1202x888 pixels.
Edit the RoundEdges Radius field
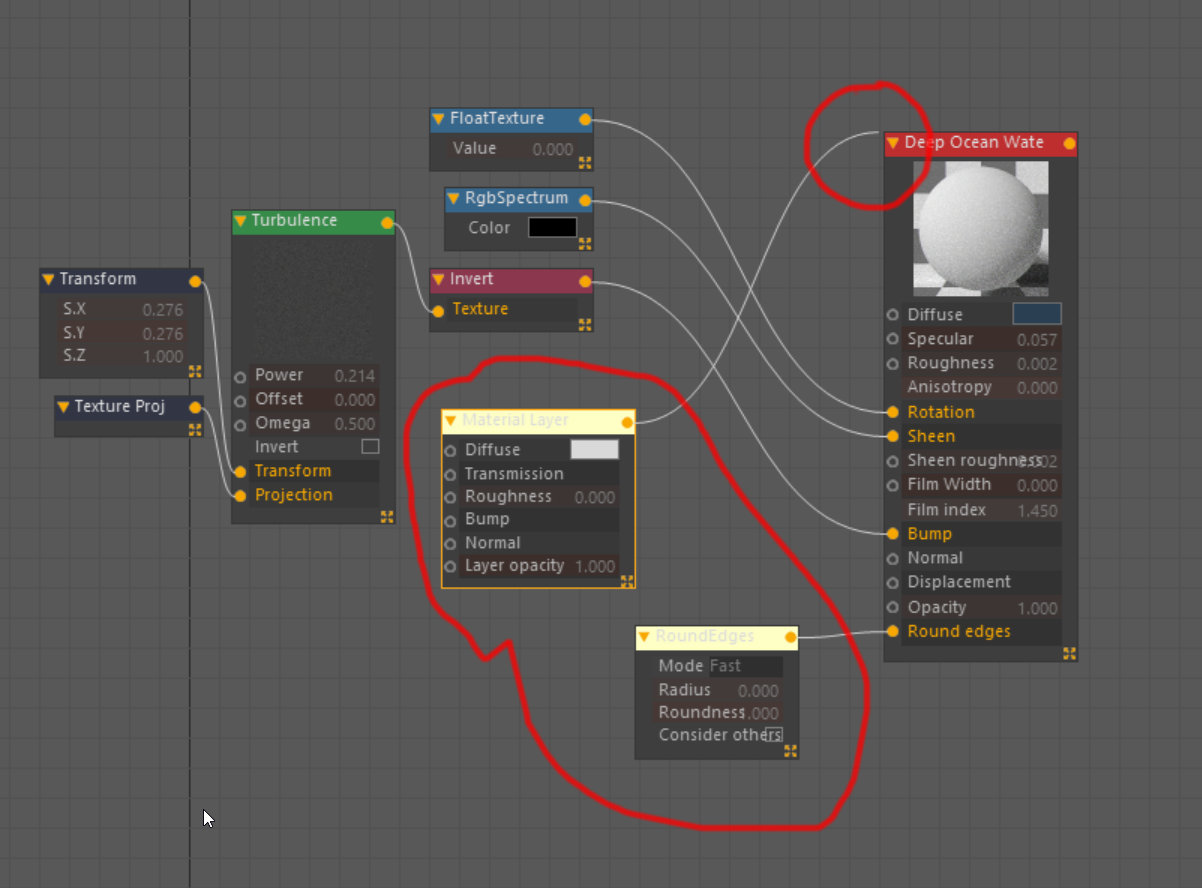[717, 690]
